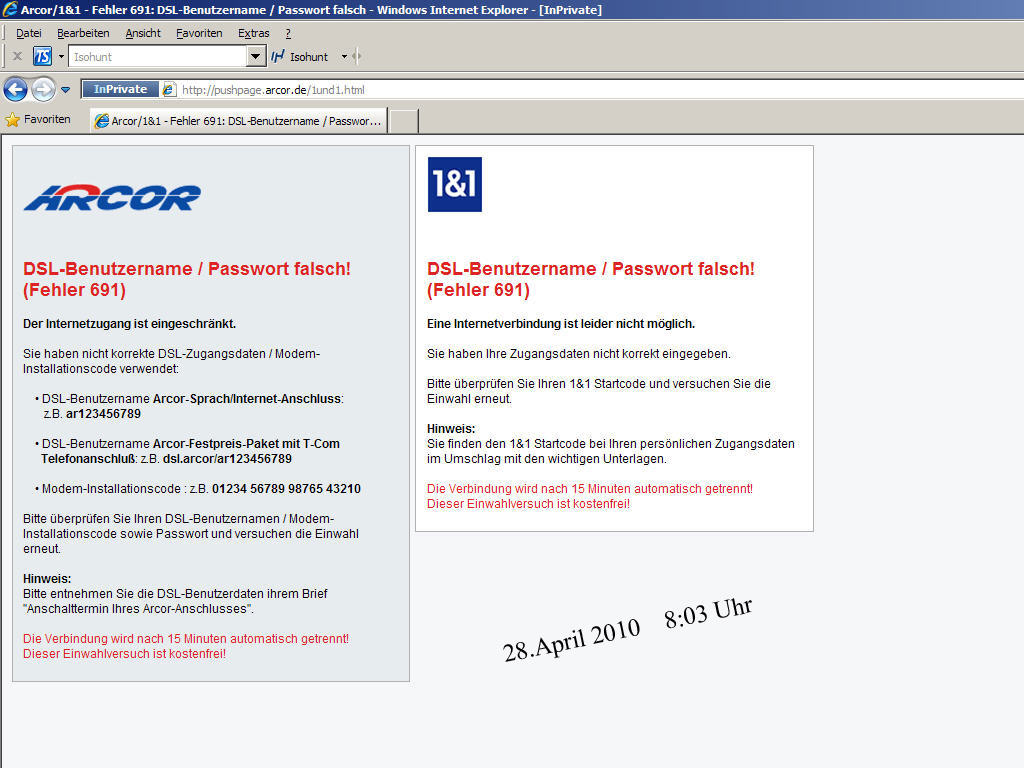Image resolution: width=1024 pixels, height=768 pixels.
Task: Click 'Hinweis:' label in Arcor panel
Action: pyautogui.click(x=47, y=579)
